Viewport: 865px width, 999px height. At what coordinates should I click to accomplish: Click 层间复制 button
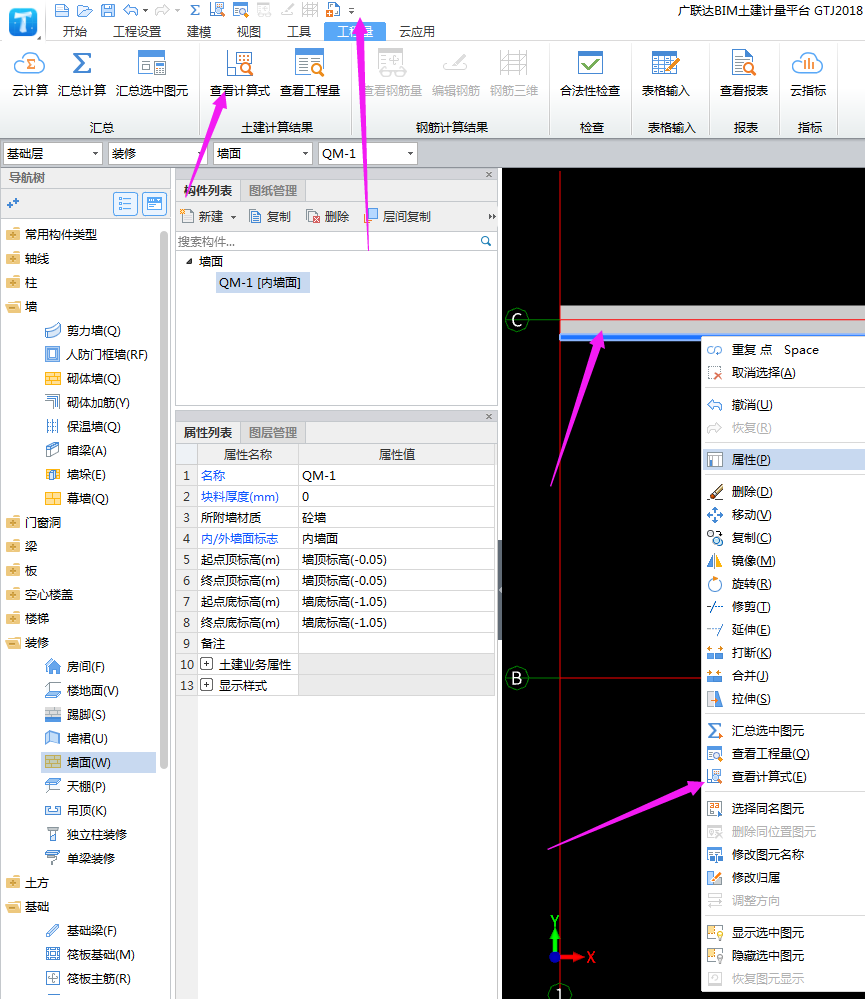click(398, 217)
